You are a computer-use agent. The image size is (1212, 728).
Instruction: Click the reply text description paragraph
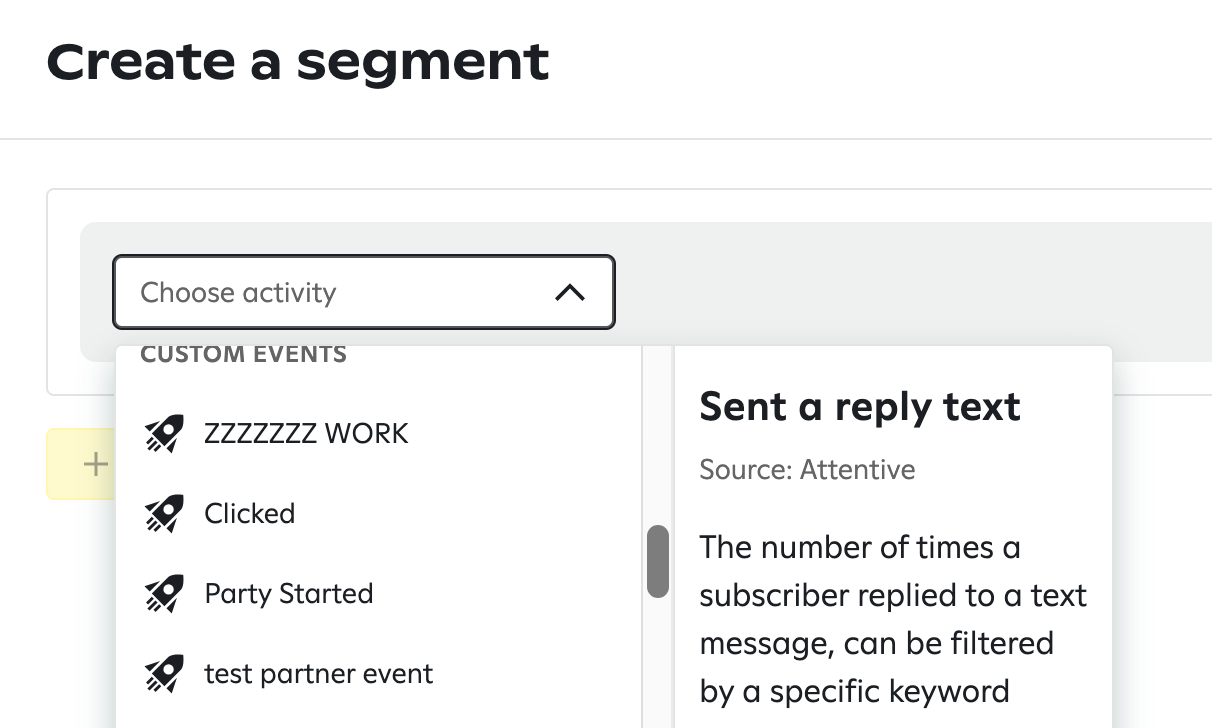click(x=892, y=620)
